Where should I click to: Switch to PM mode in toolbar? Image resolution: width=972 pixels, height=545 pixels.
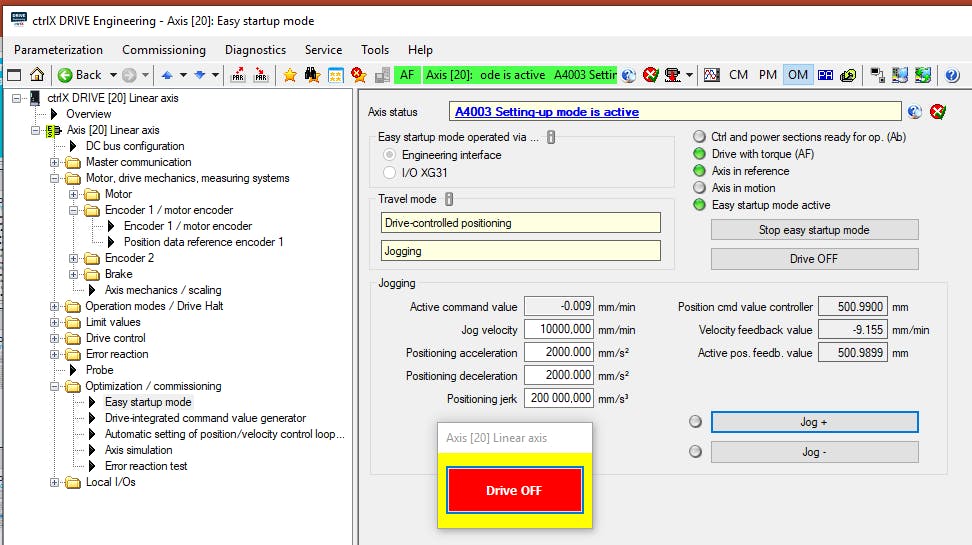pos(767,75)
